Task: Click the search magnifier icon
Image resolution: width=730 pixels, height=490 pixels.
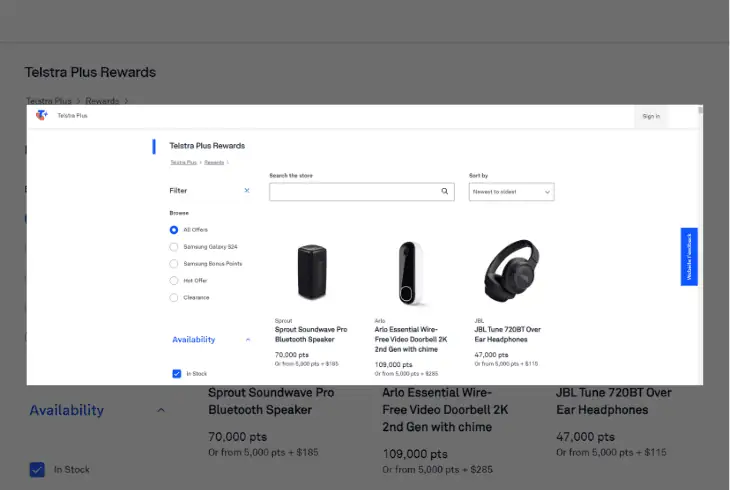Action: (445, 191)
